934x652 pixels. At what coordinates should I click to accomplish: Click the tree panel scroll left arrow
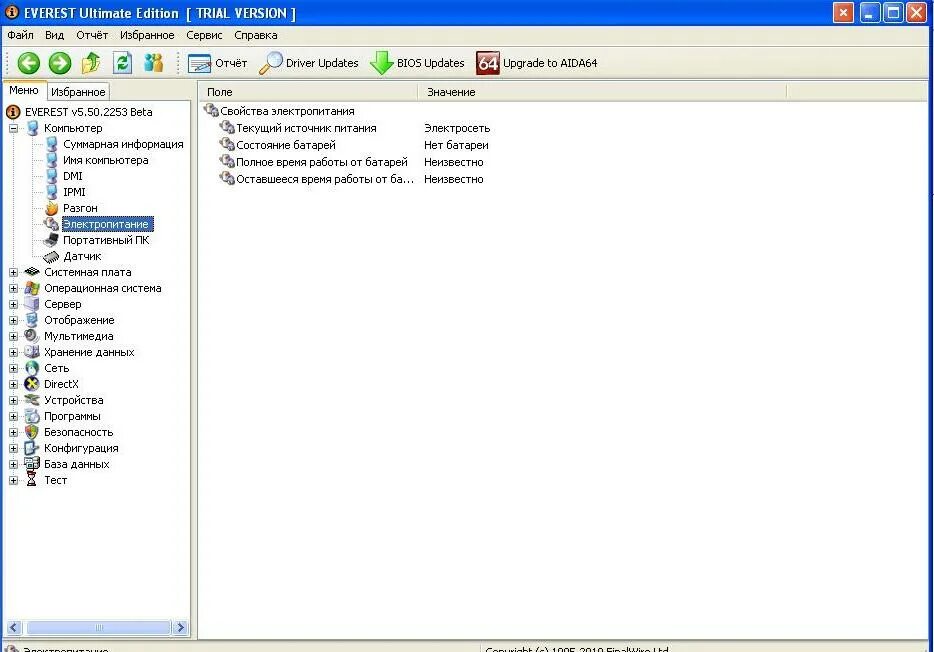pos(14,628)
